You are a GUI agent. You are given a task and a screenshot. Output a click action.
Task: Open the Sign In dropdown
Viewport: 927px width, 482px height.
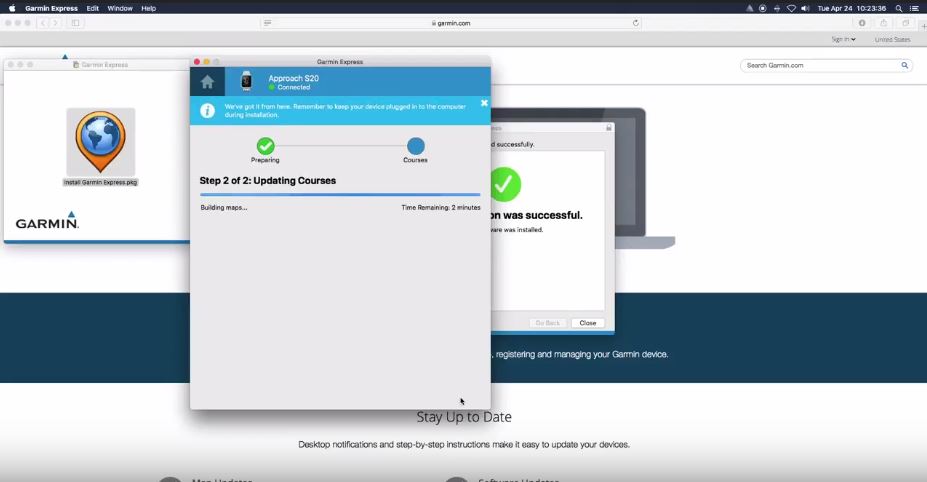[x=844, y=40]
